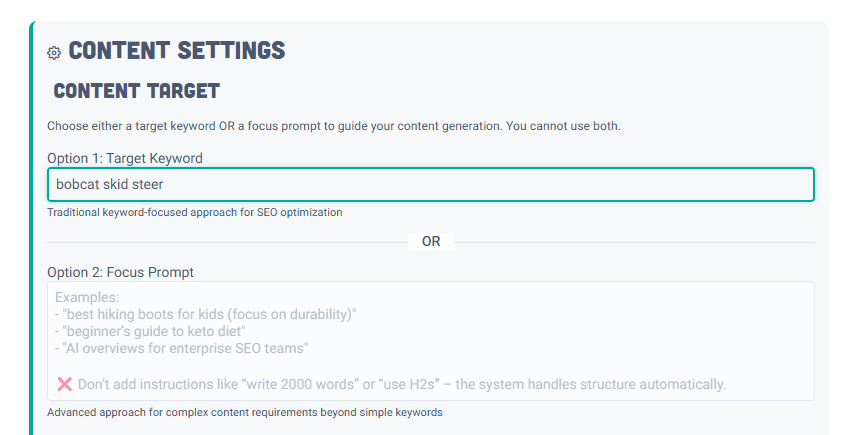Click the 'Don't add instructions' warning text
This screenshot has width=849, height=435.
point(401,384)
